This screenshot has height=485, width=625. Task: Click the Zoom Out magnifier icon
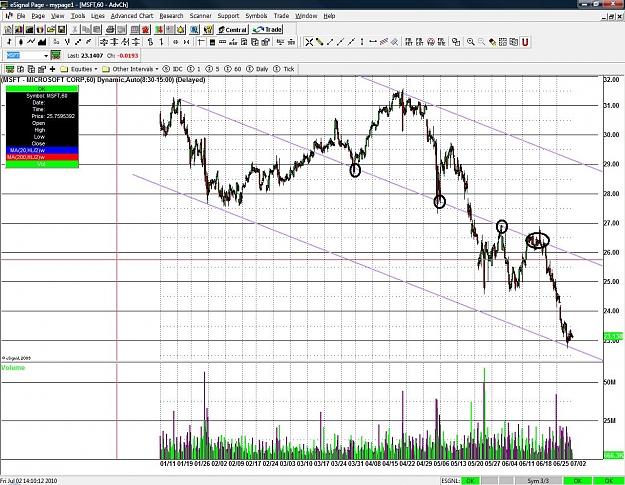coord(482,42)
